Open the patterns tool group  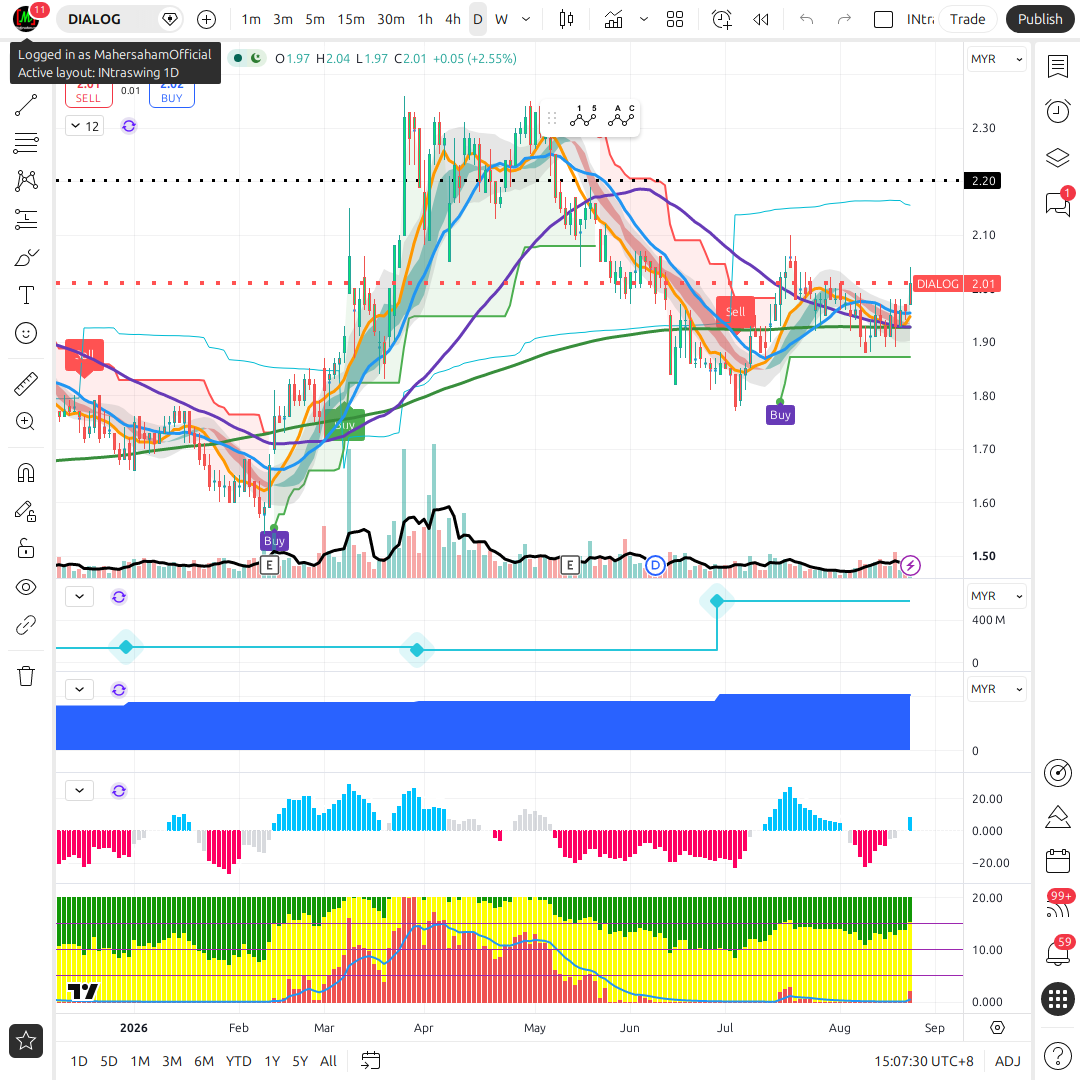pyautogui.click(x=25, y=181)
